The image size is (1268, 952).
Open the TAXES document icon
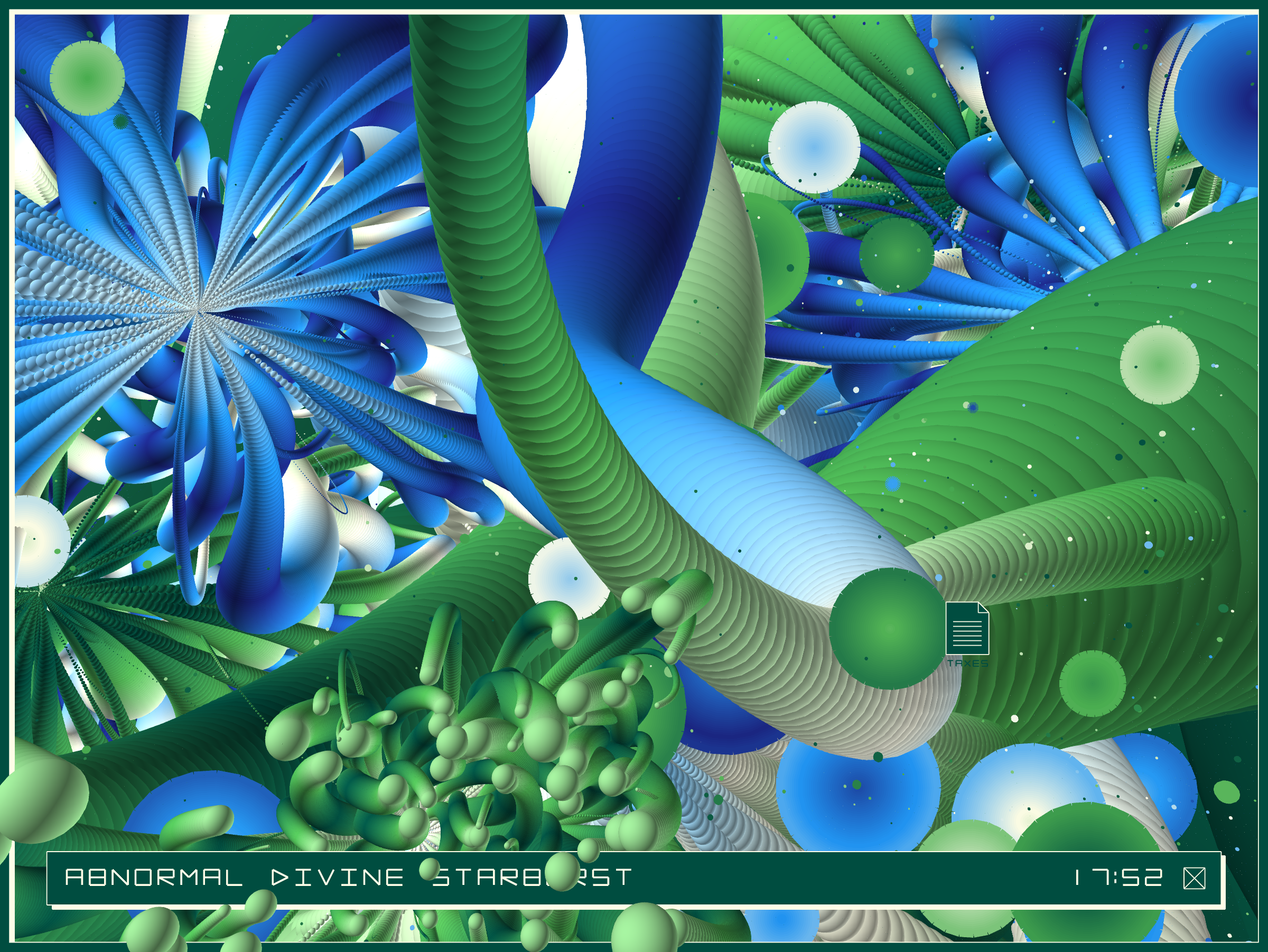967,628
